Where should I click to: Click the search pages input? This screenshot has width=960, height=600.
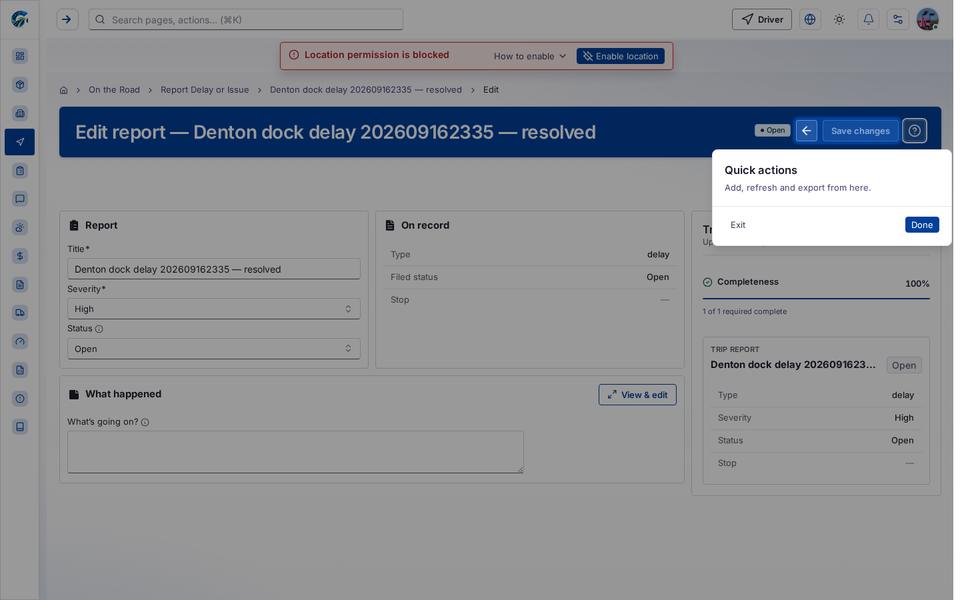(246, 20)
